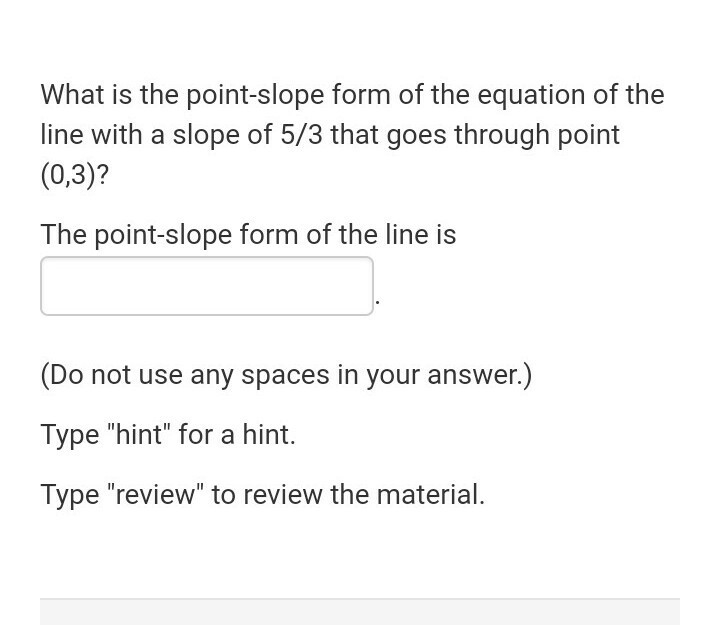Viewport: 720px width, 625px height.
Task: Click the word "review" in quotes
Action: coord(155,495)
